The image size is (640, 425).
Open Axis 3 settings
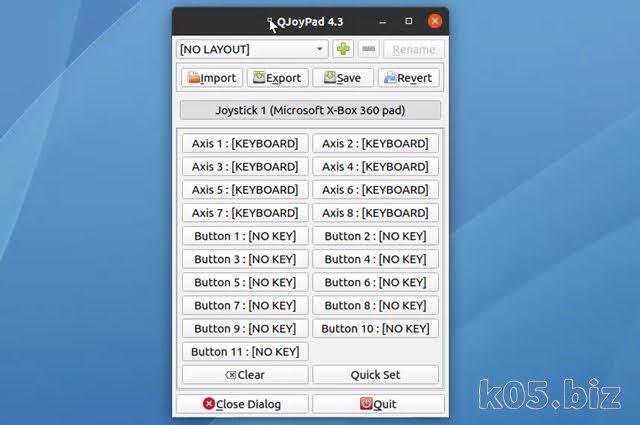pos(245,167)
